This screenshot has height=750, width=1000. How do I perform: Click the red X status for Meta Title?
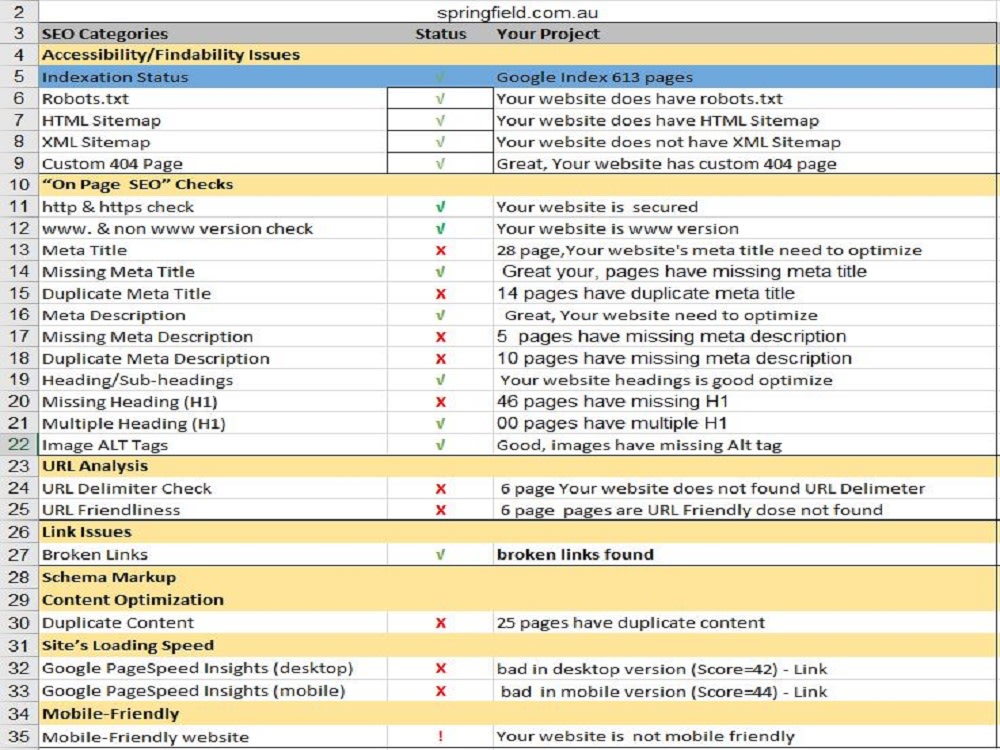440,251
